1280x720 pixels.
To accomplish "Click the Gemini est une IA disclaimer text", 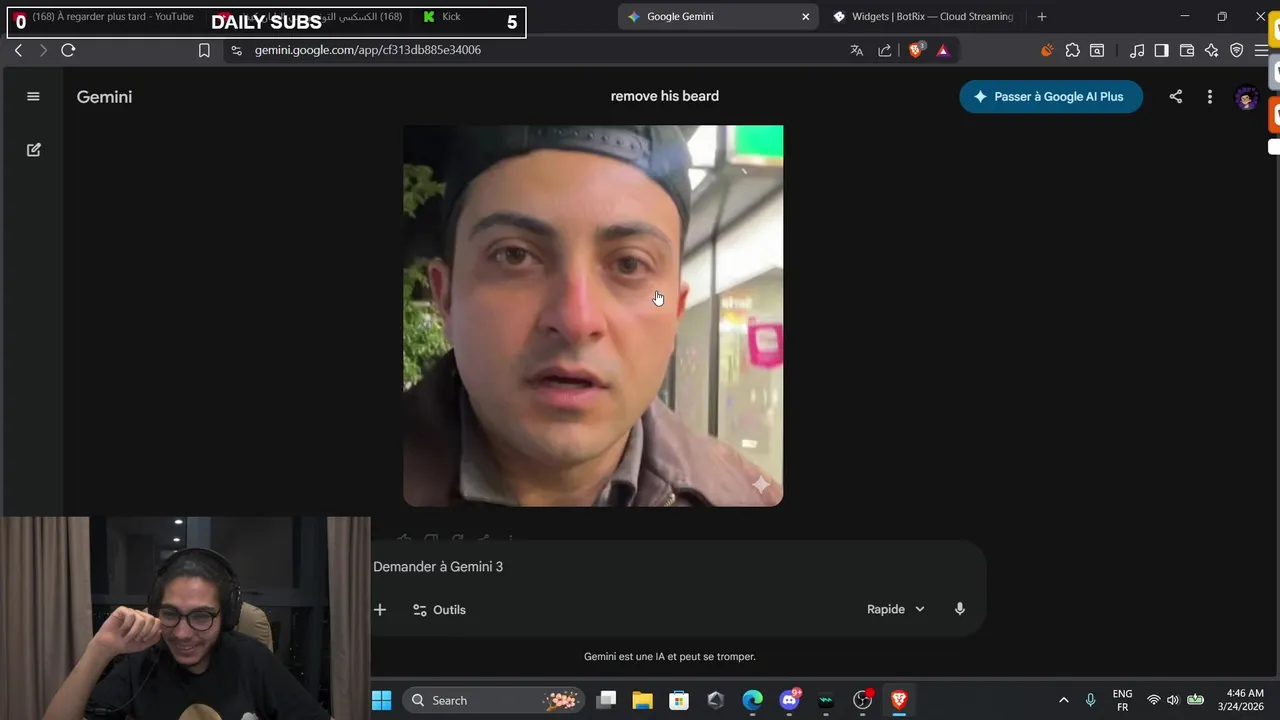I will 670,657.
